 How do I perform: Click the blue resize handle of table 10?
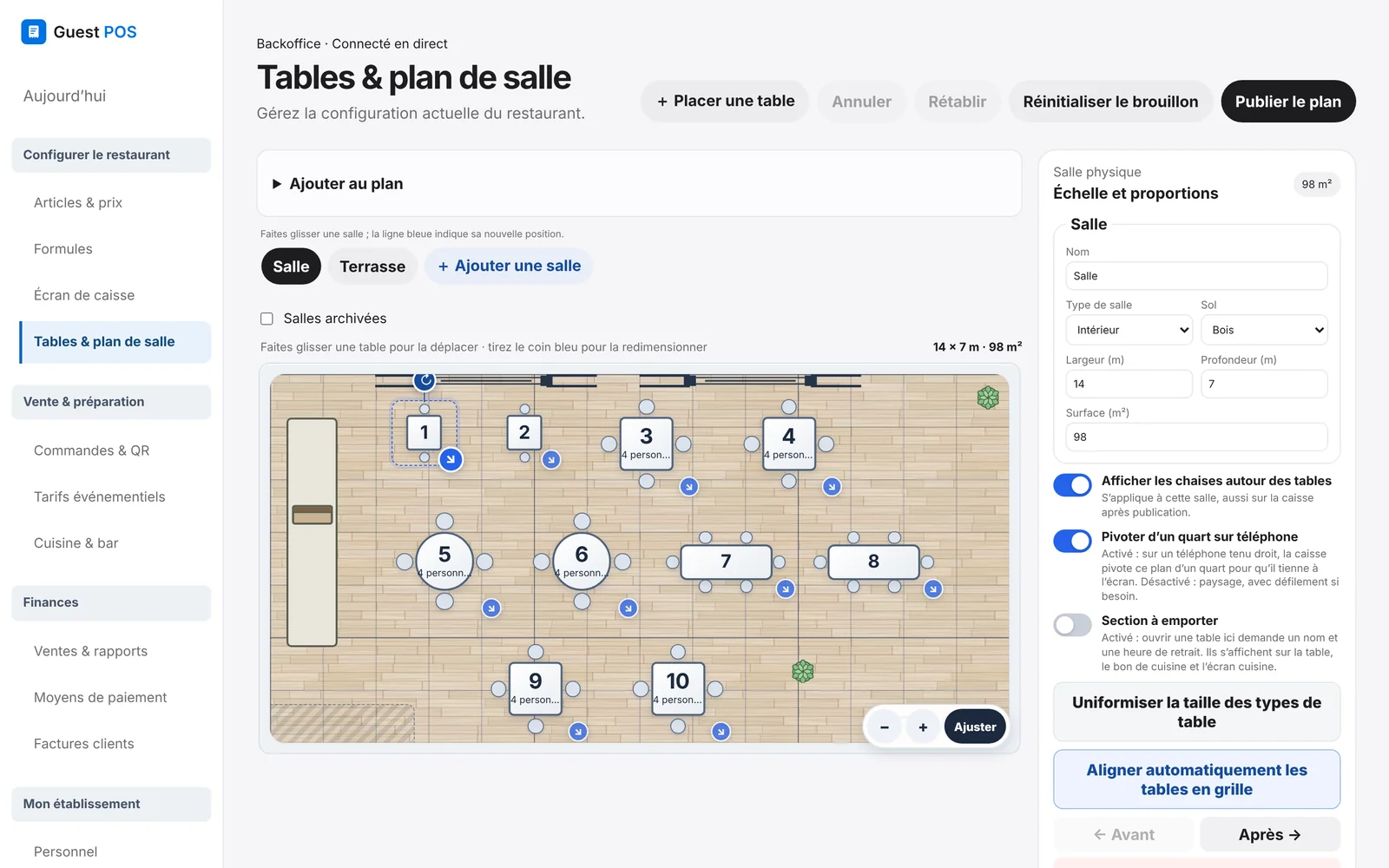click(x=721, y=732)
